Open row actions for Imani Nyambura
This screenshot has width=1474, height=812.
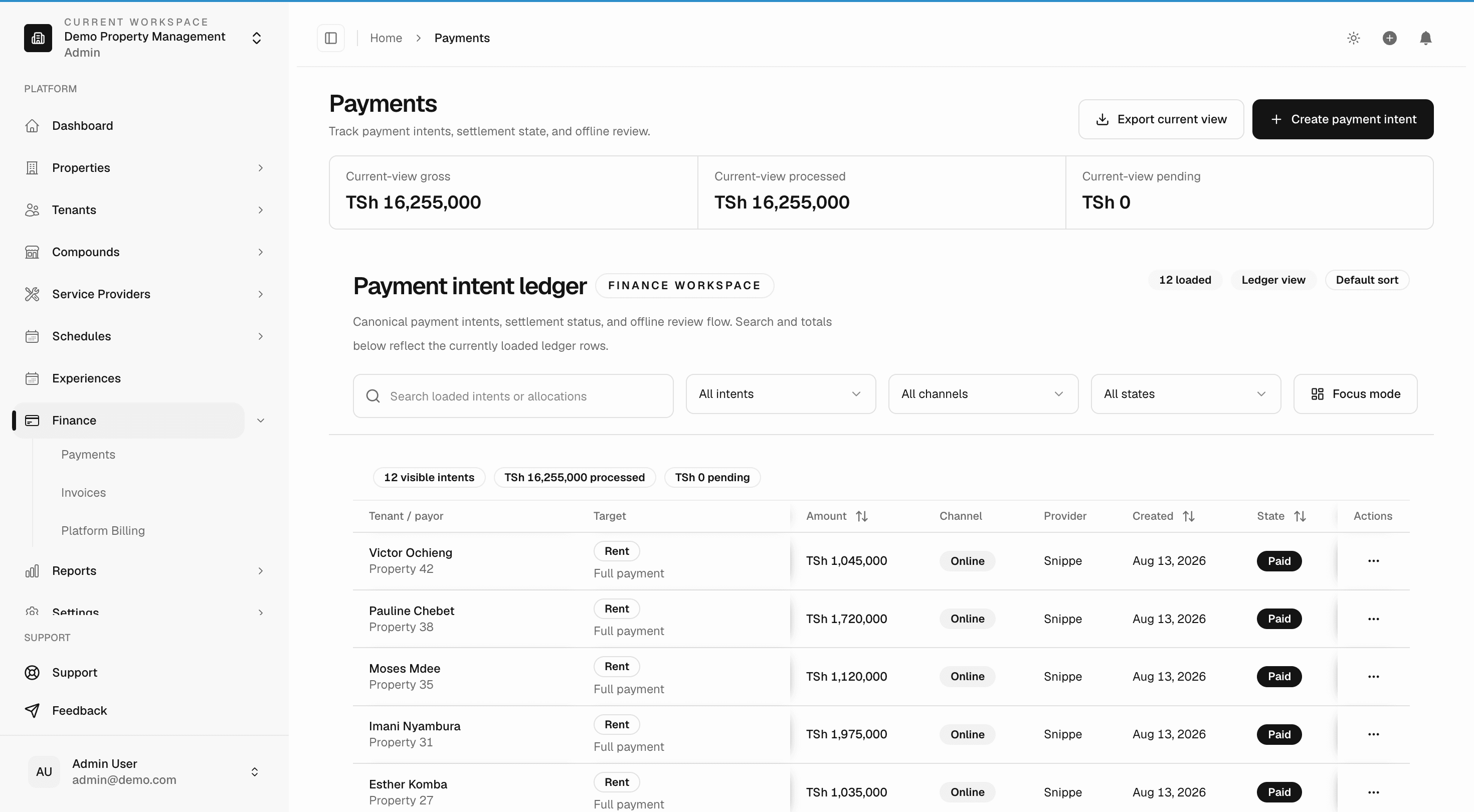point(1373,734)
